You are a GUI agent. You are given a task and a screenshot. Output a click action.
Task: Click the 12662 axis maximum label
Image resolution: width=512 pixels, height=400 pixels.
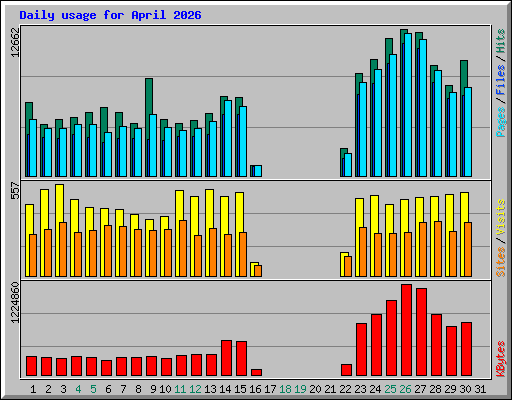pos(15,42)
